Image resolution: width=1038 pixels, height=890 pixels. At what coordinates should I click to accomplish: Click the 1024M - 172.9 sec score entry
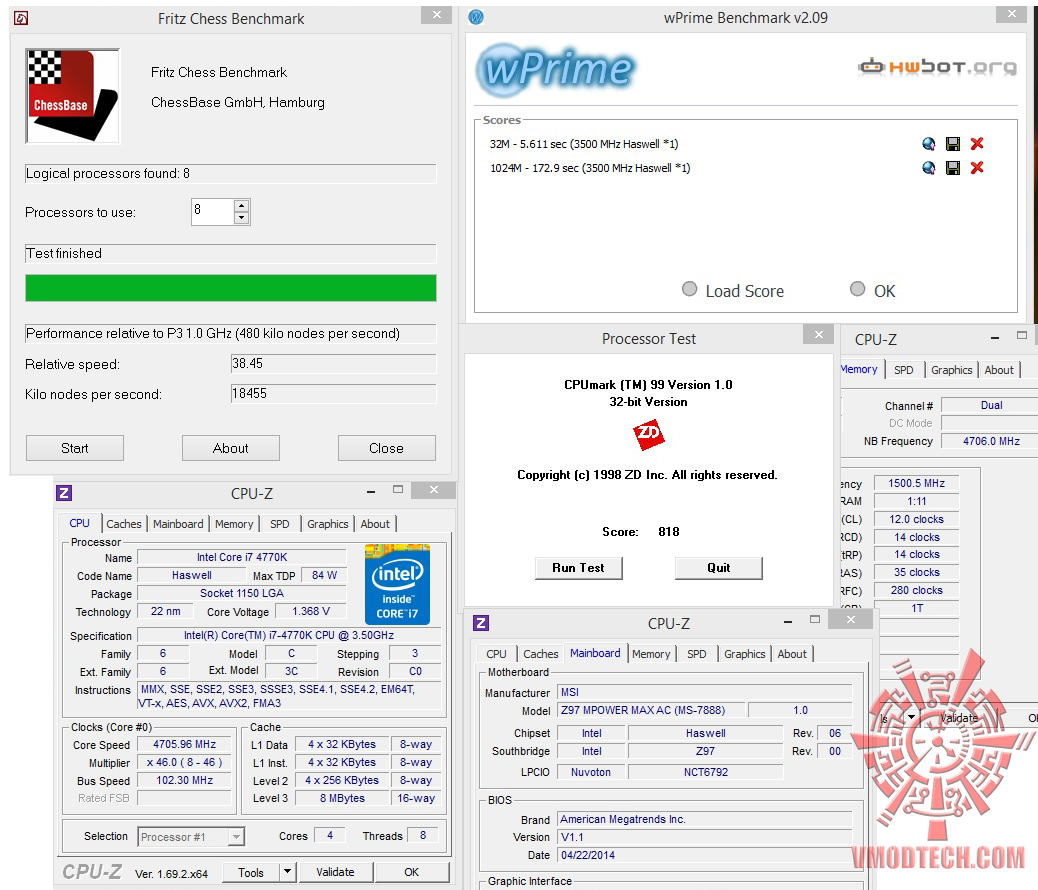[589, 168]
